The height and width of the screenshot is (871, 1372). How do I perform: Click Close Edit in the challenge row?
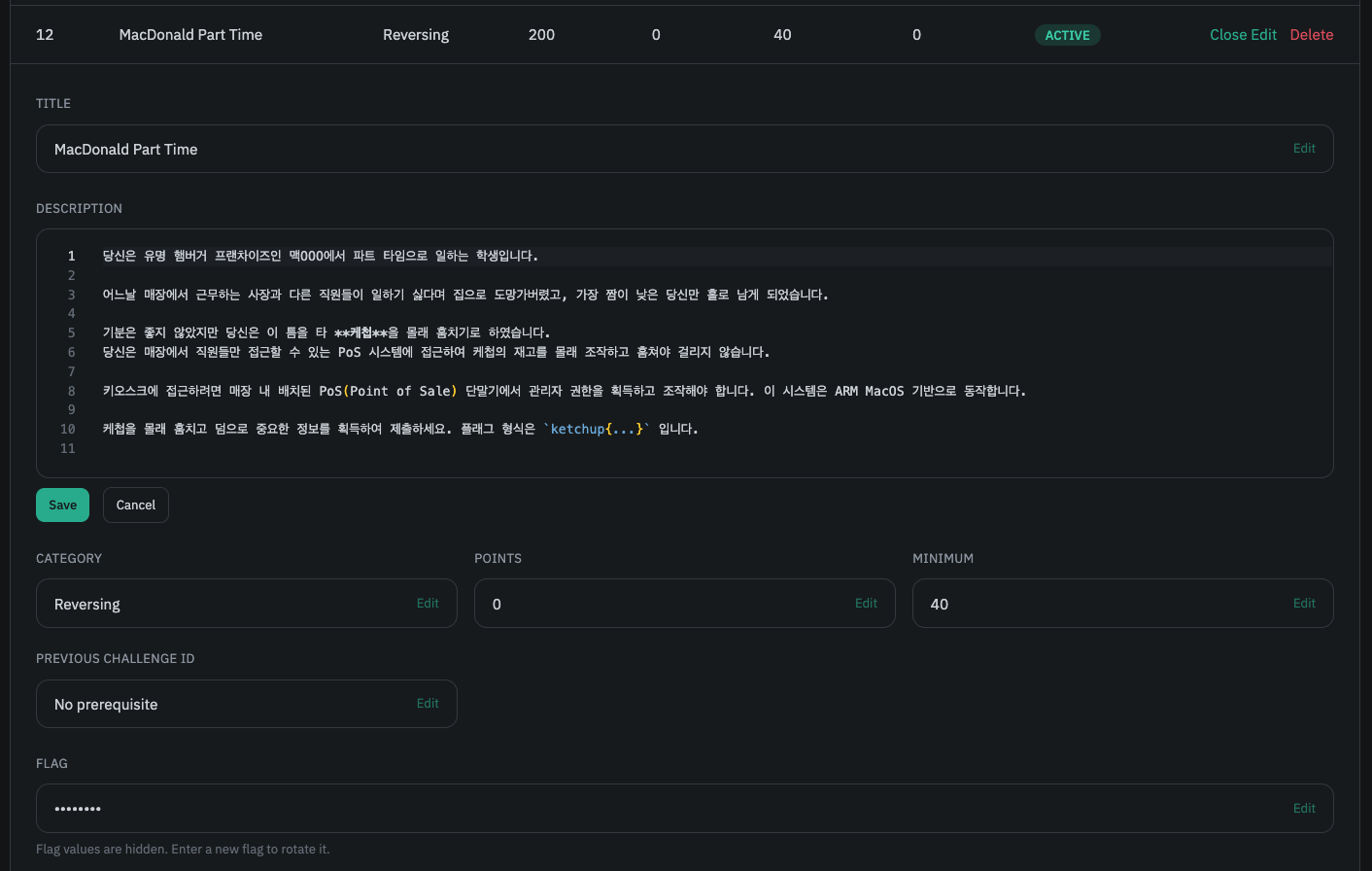1243,34
